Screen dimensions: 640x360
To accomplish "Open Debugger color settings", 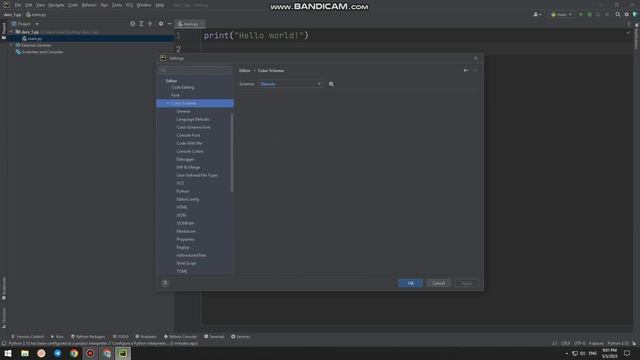I will coord(185,159).
